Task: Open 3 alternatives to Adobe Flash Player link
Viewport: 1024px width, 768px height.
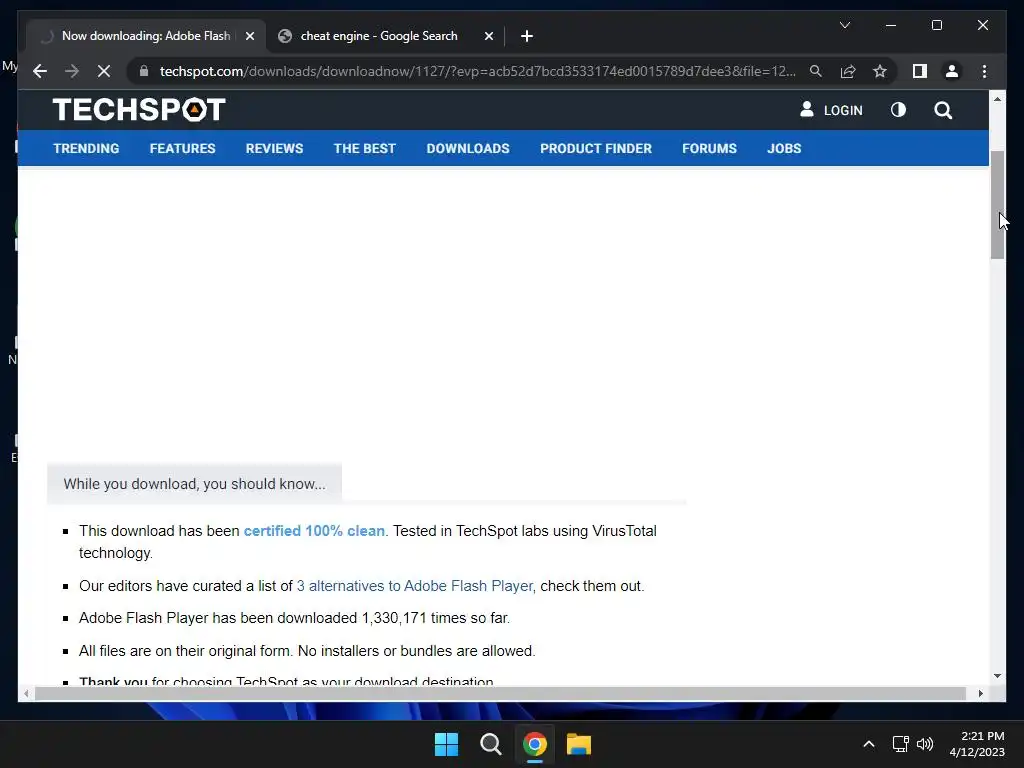Action: click(415, 586)
